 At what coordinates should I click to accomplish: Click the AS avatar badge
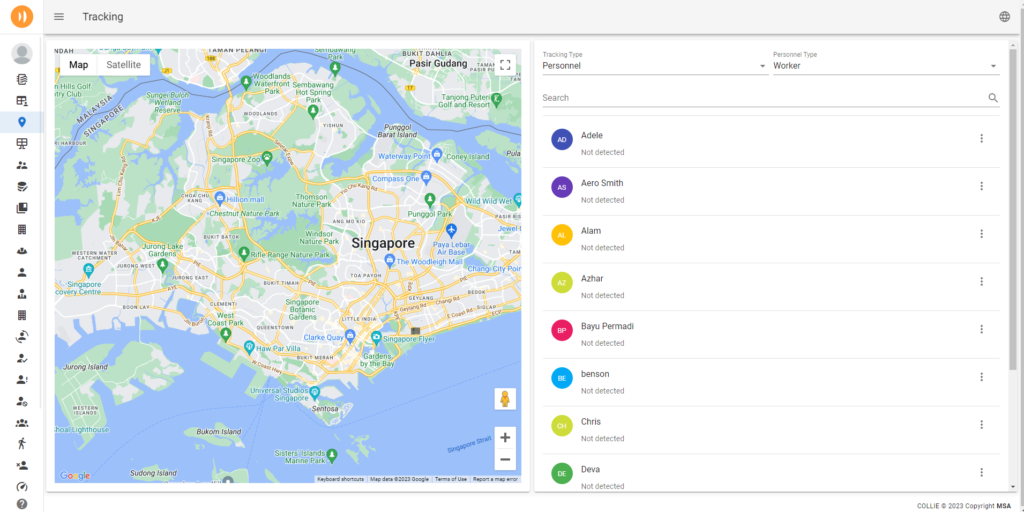(x=562, y=187)
